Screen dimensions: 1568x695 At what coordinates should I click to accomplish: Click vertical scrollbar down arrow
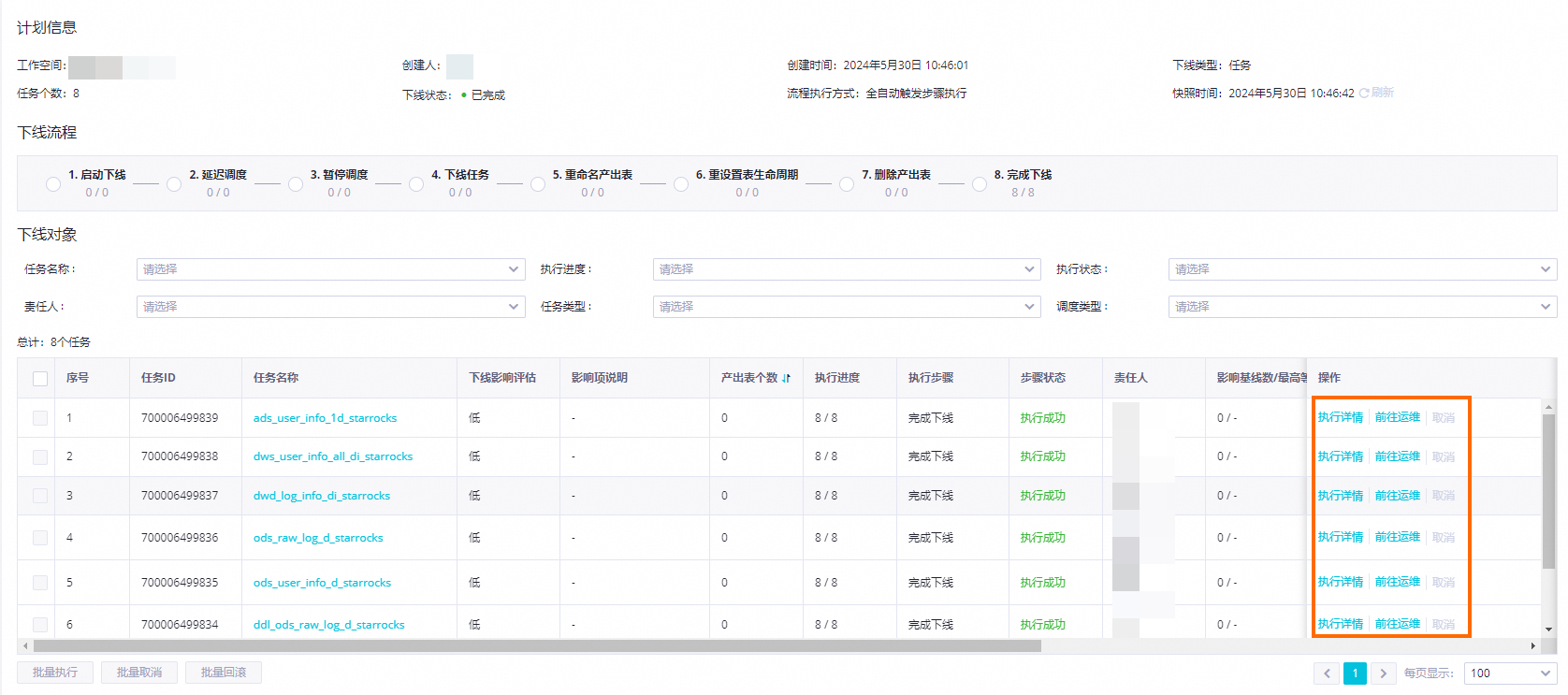[1548, 630]
